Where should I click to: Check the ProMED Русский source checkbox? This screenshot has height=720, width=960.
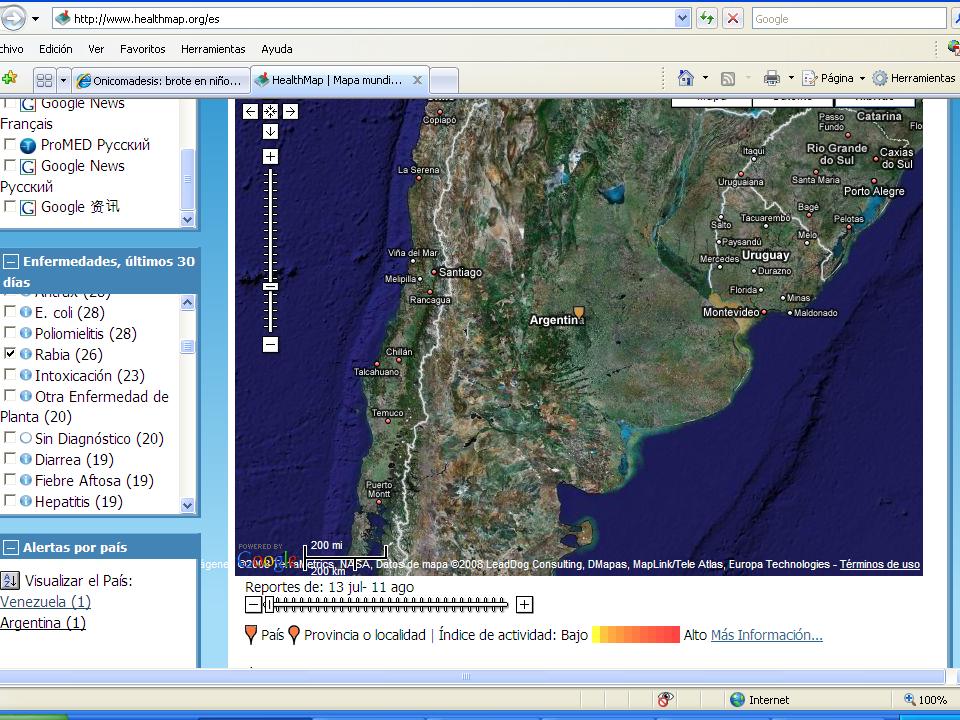pos(10,144)
